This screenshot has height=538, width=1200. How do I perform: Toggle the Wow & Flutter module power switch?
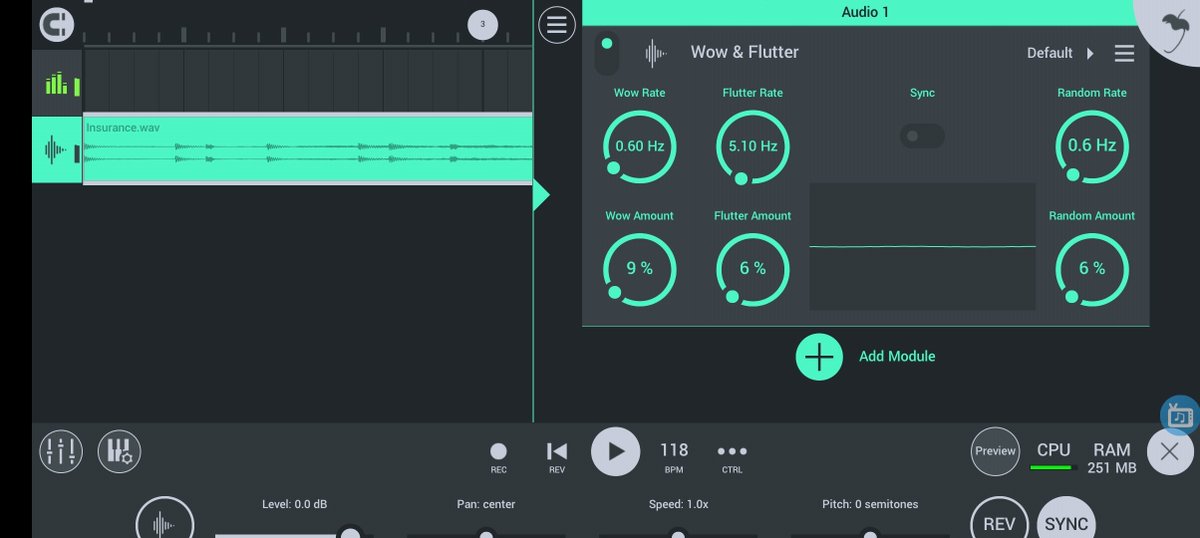607,53
